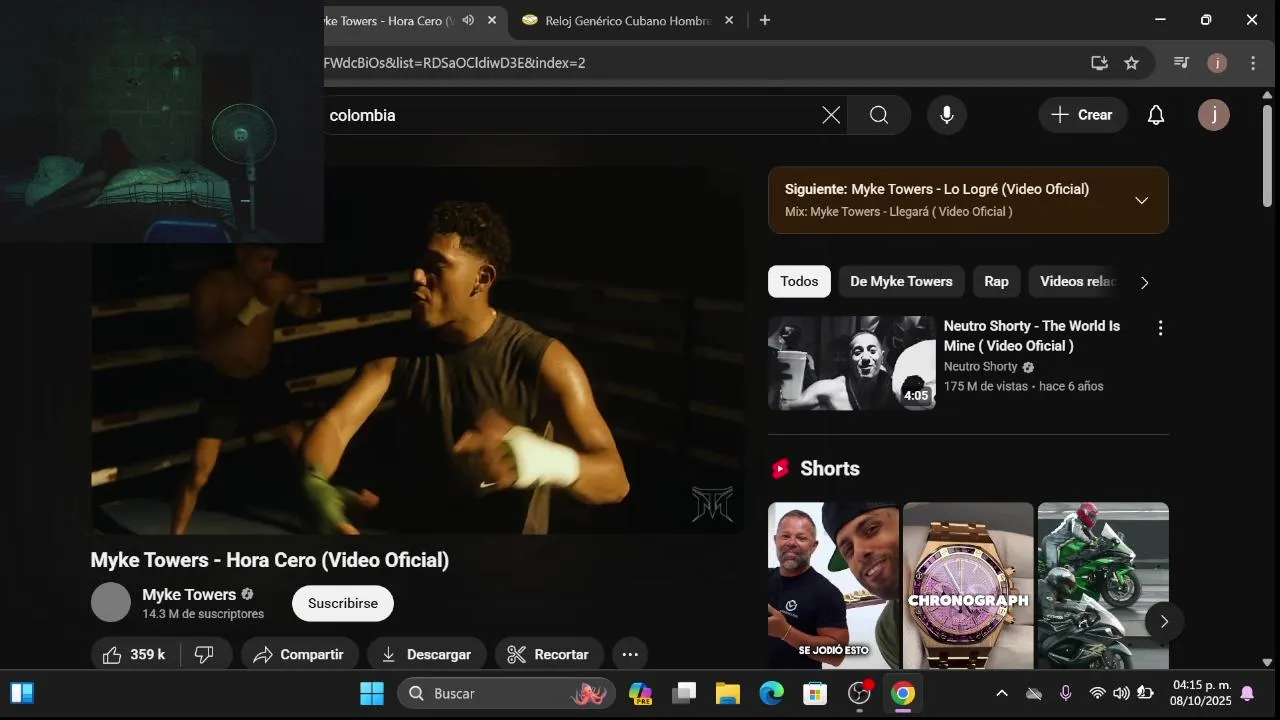Open the green motorcycle short
The image size is (1280, 720).
pos(1103,585)
